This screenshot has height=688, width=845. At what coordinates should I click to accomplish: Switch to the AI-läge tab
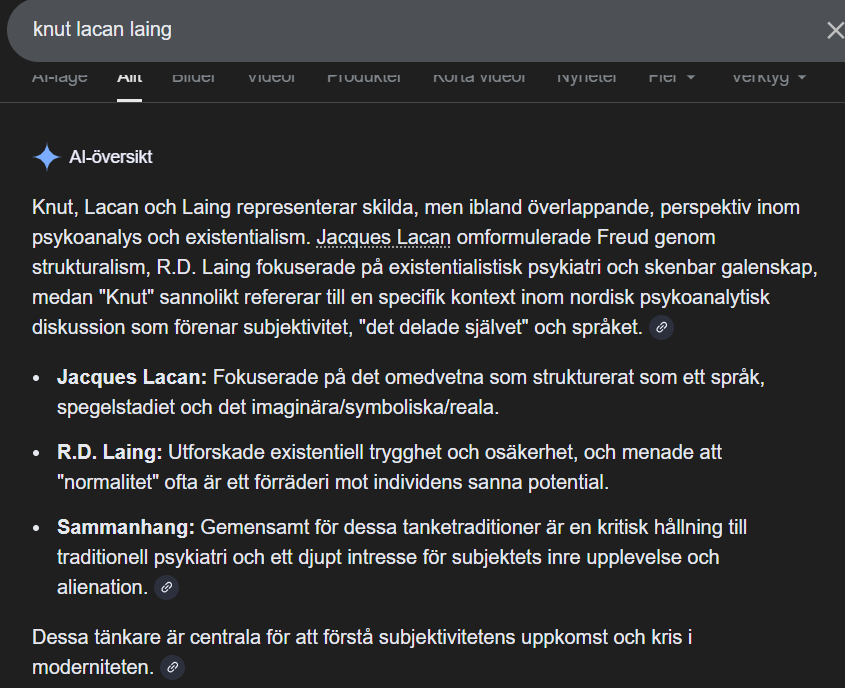click(x=60, y=77)
